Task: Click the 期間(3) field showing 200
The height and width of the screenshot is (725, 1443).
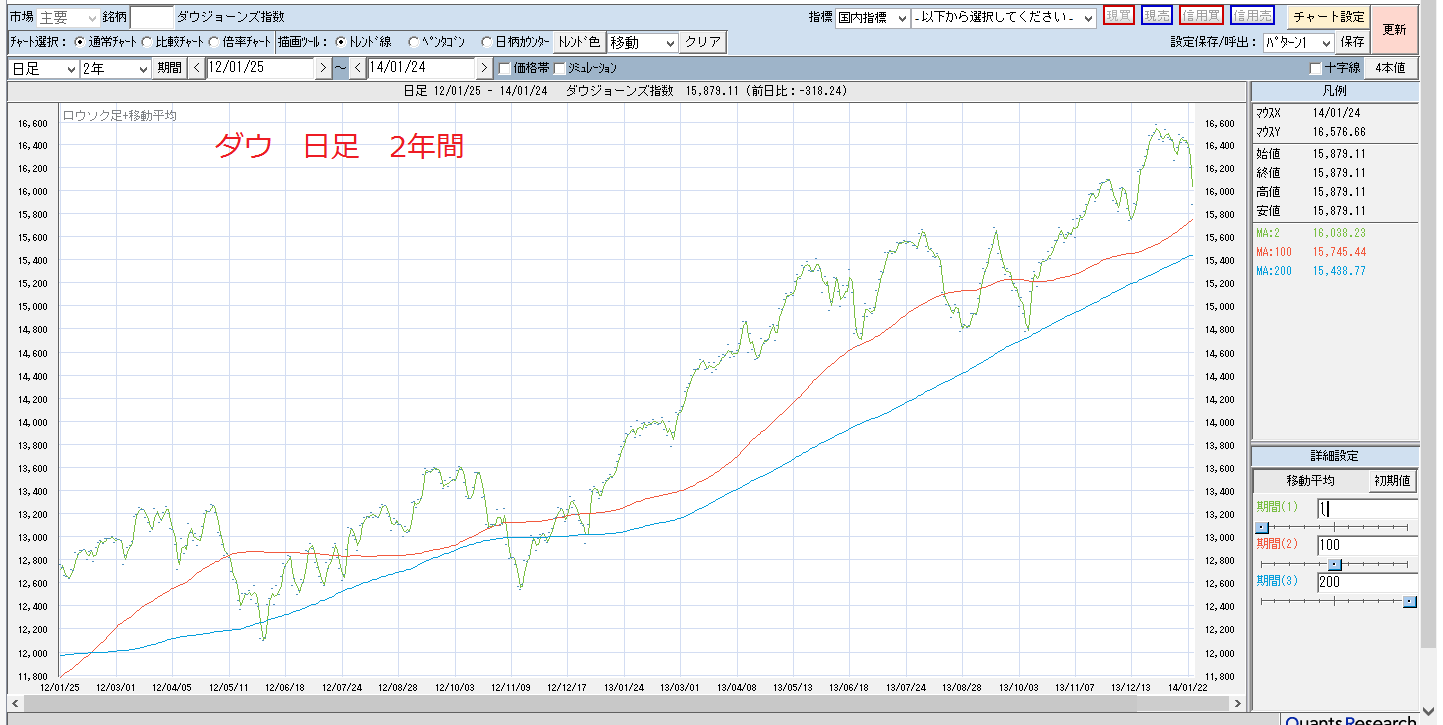Action: (1367, 582)
